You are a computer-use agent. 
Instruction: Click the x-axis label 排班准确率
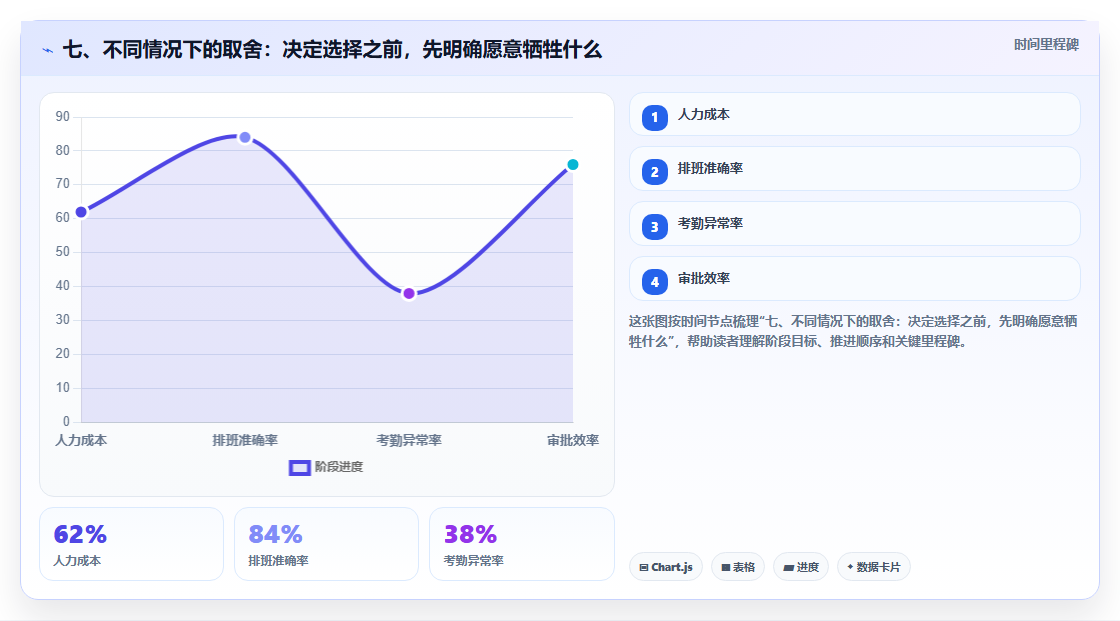coord(245,440)
